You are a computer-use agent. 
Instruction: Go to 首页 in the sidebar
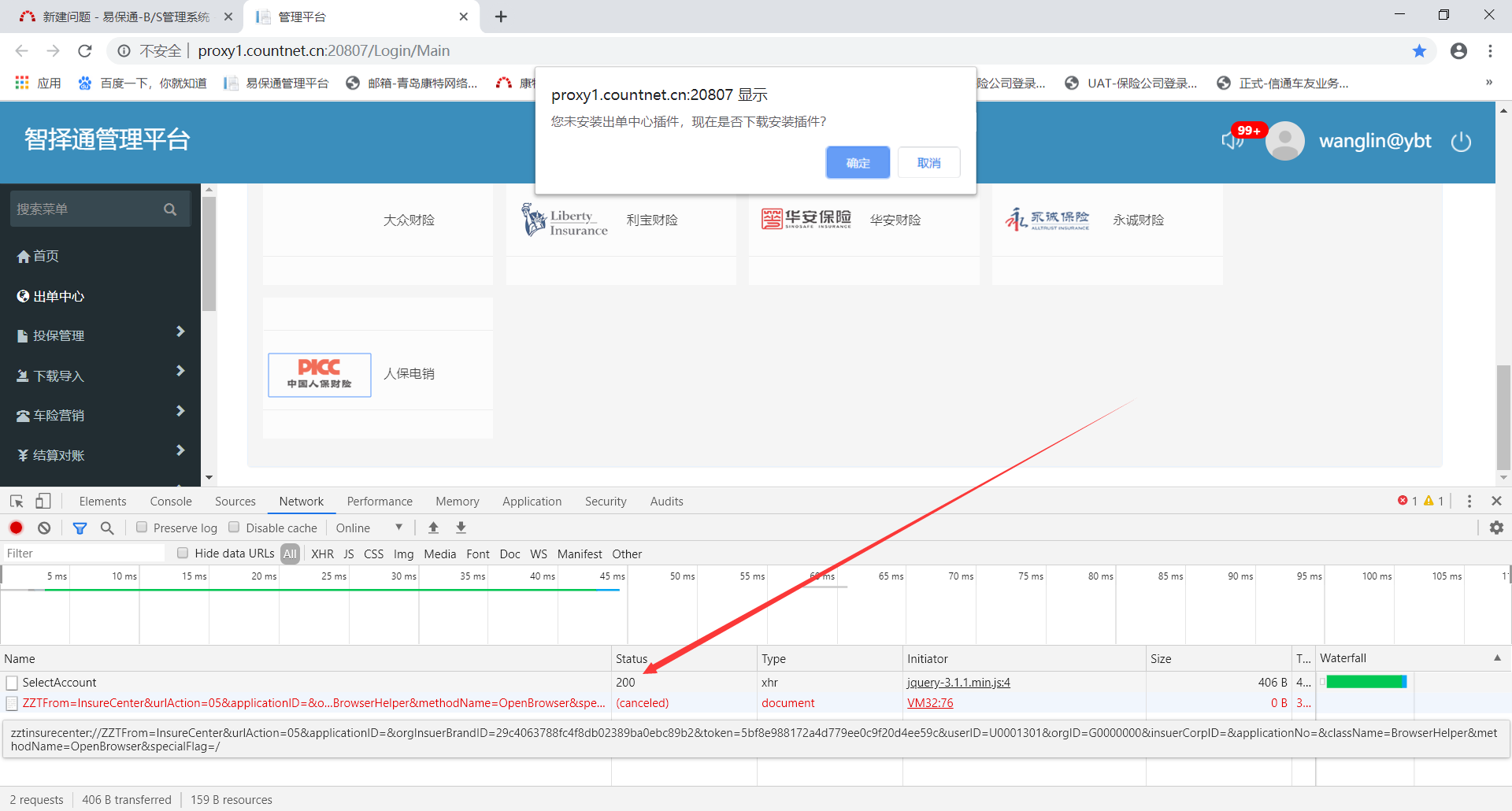coord(101,256)
